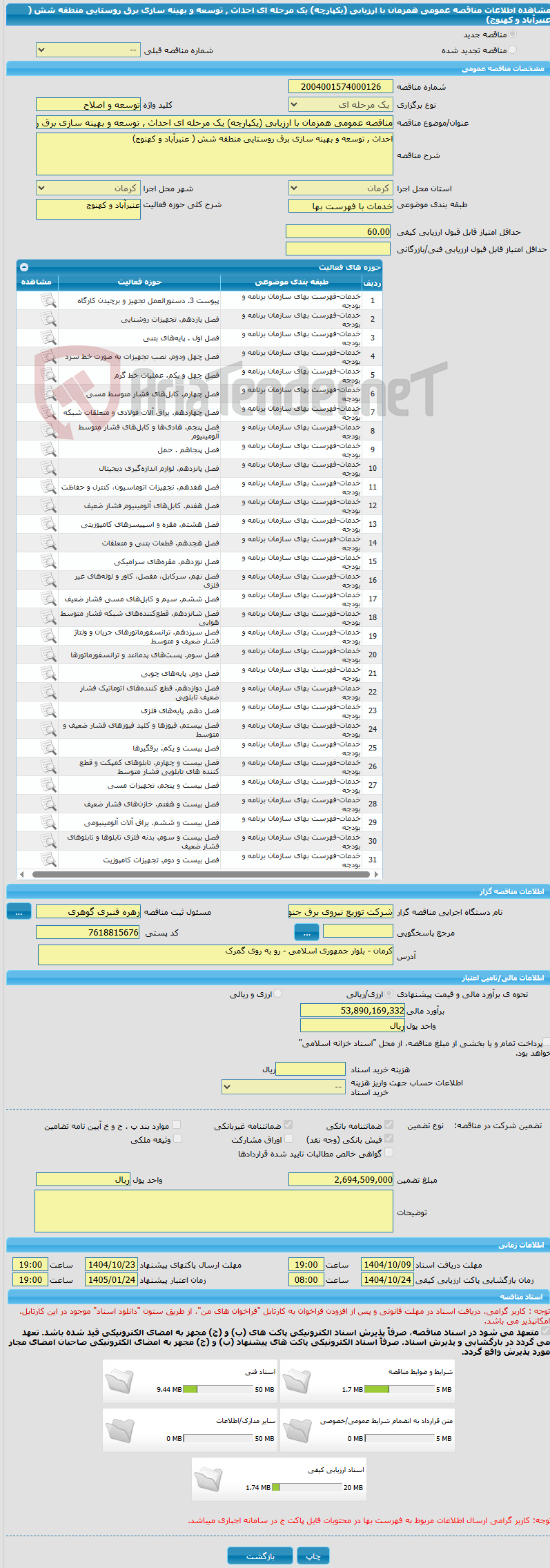This screenshot has width=550, height=1568.
Task: Open view icon for activity row 29
Action: tap(48, 822)
